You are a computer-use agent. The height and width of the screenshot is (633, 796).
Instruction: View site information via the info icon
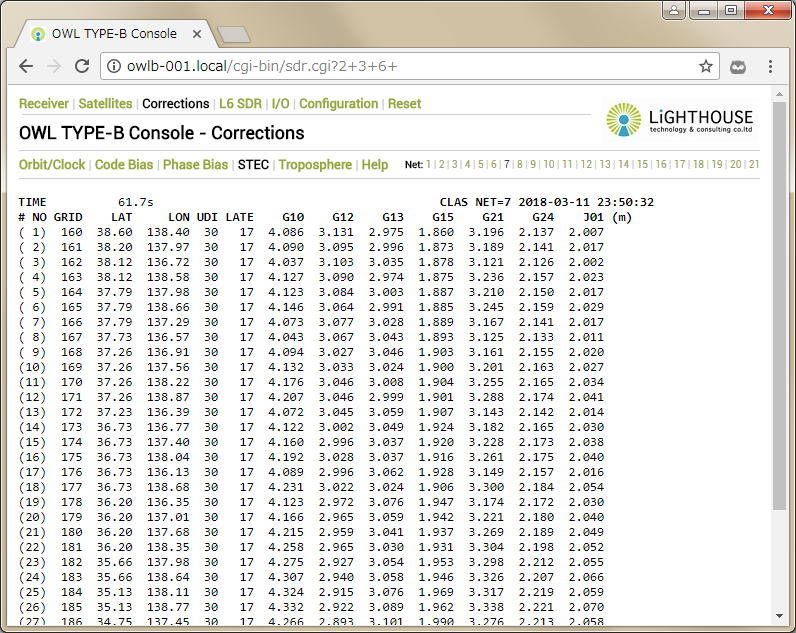tap(112, 66)
